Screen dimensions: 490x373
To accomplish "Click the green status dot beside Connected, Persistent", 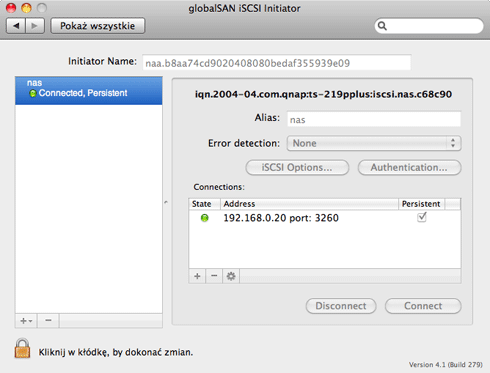I will 33,93.
